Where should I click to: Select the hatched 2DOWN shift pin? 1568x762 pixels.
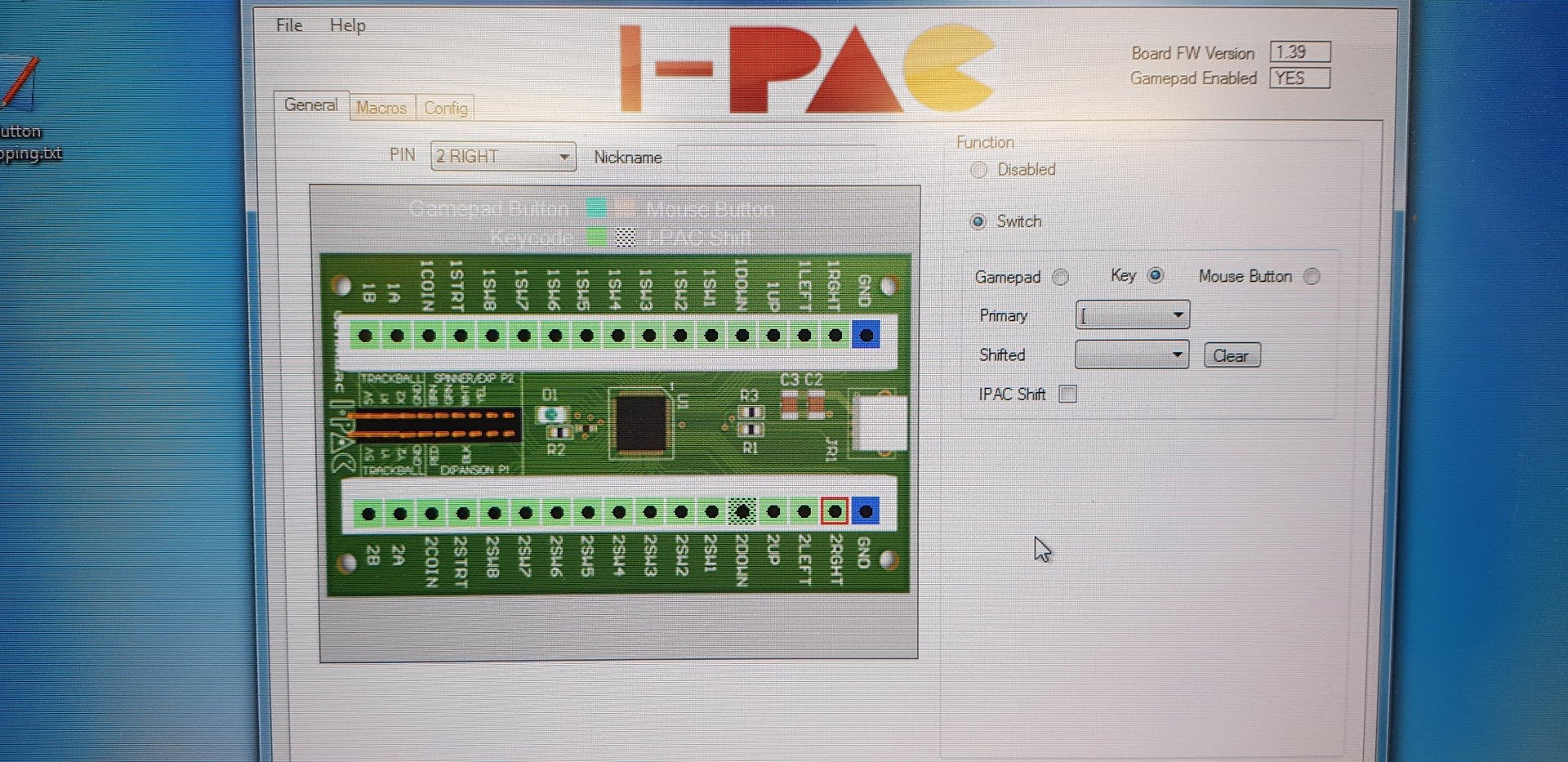[742, 512]
